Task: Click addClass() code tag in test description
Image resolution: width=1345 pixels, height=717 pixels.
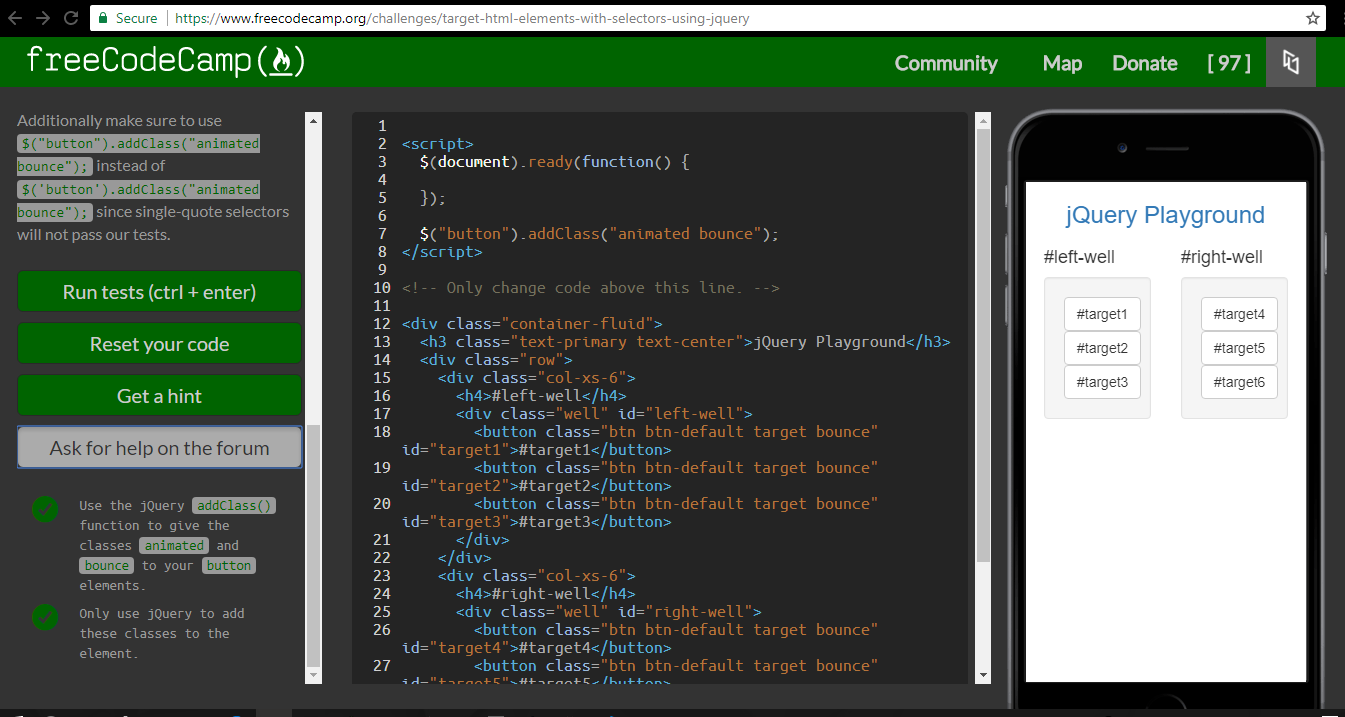Action: pyautogui.click(x=234, y=506)
